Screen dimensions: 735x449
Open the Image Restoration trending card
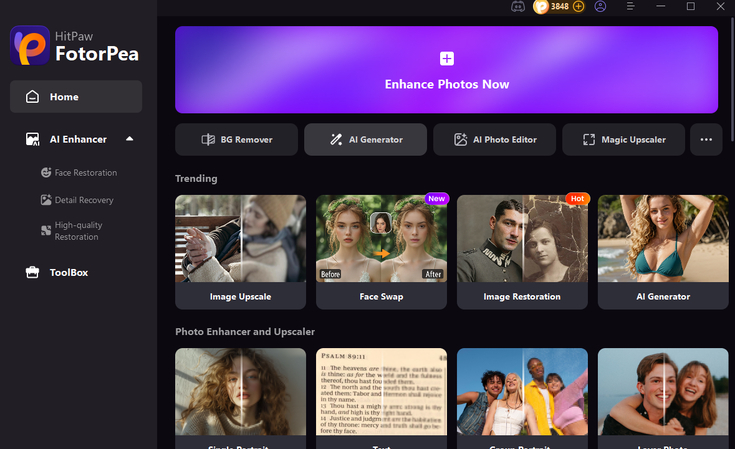click(x=522, y=252)
